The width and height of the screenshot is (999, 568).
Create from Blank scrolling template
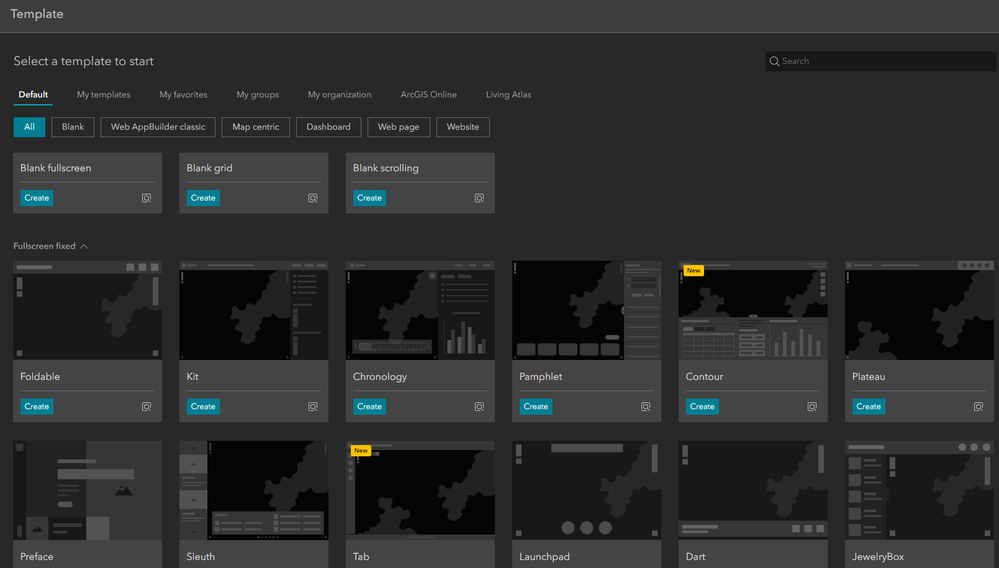point(370,198)
